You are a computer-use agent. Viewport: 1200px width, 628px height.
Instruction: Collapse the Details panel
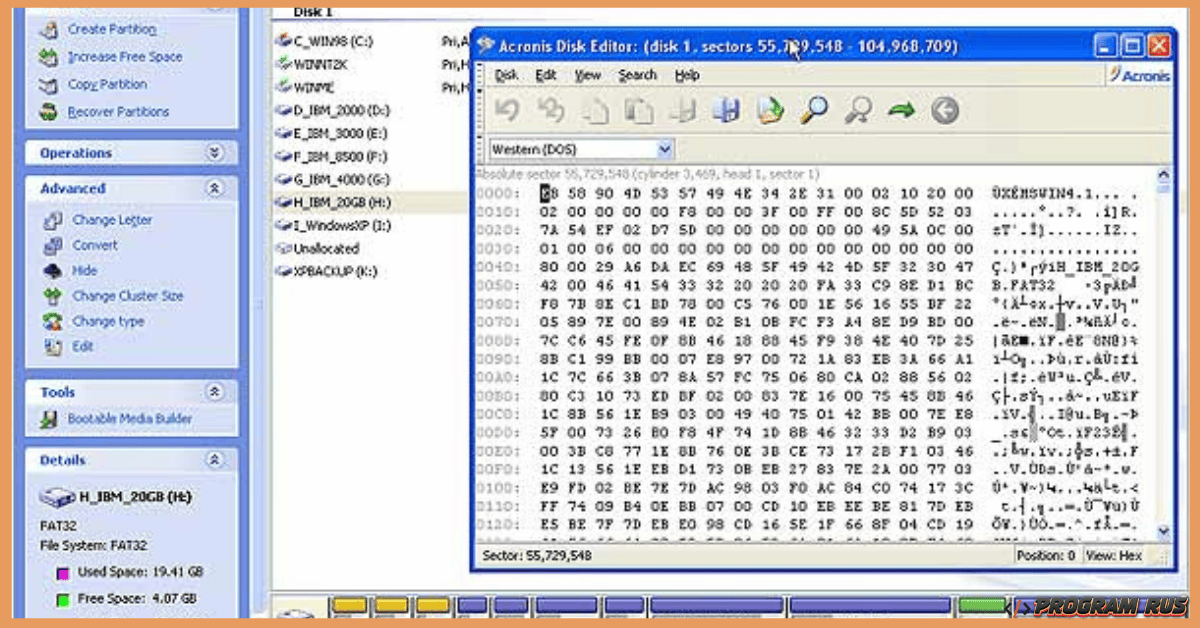[x=214, y=460]
